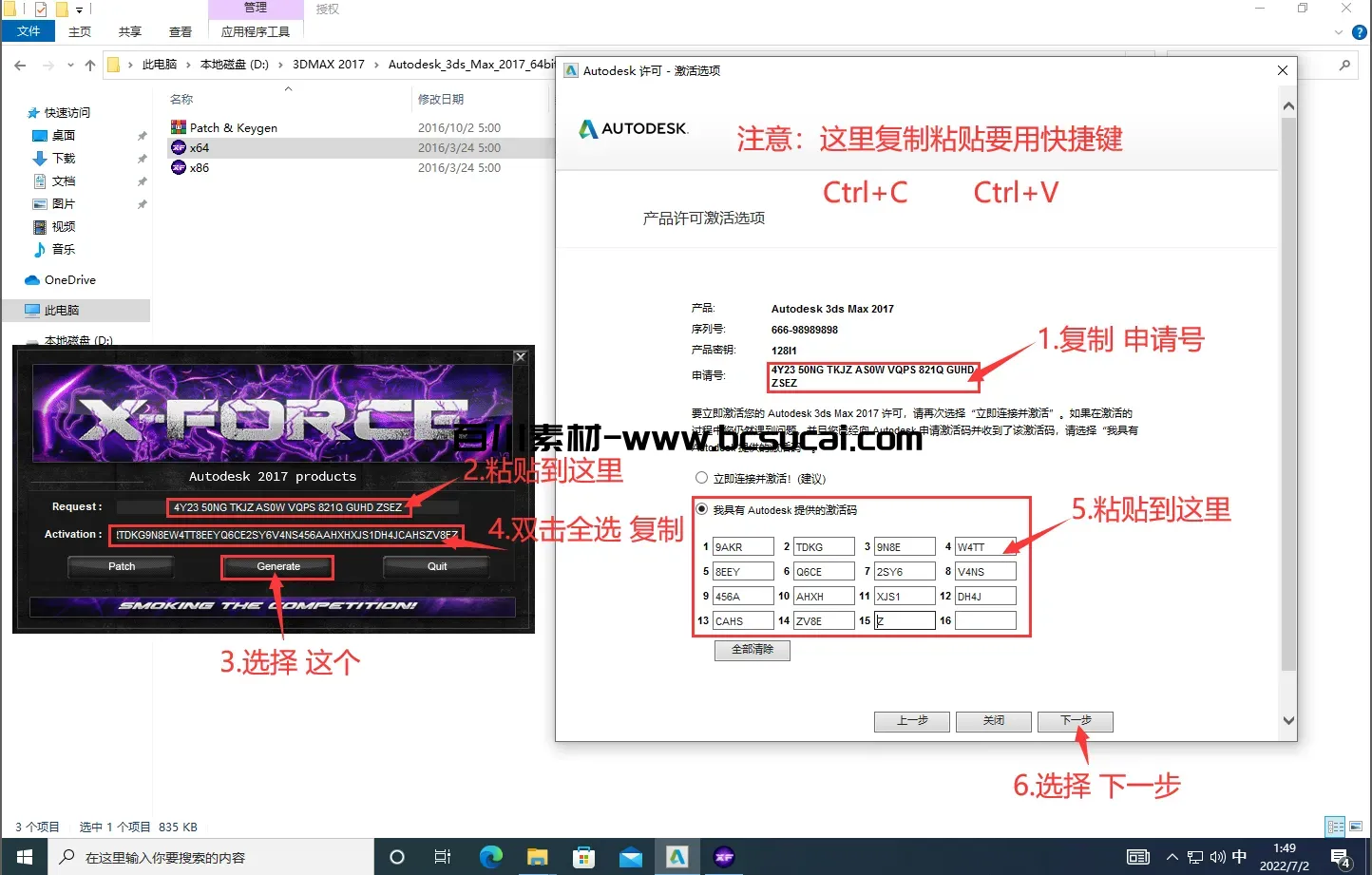Click Generate in the X-Force keygen

278,566
